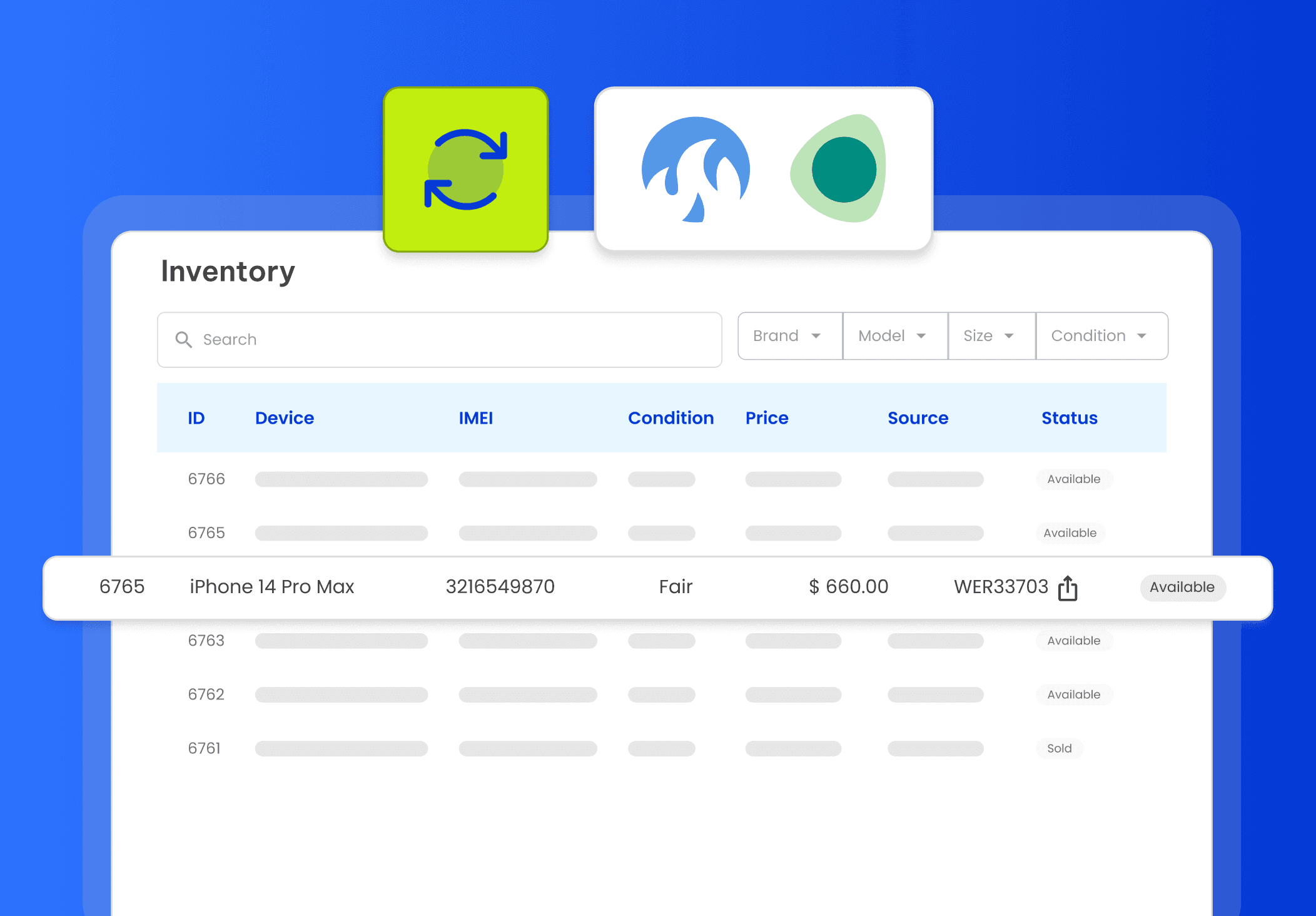Click the Available badge on row 6766
Viewport: 1316px width, 916px height.
click(1073, 479)
